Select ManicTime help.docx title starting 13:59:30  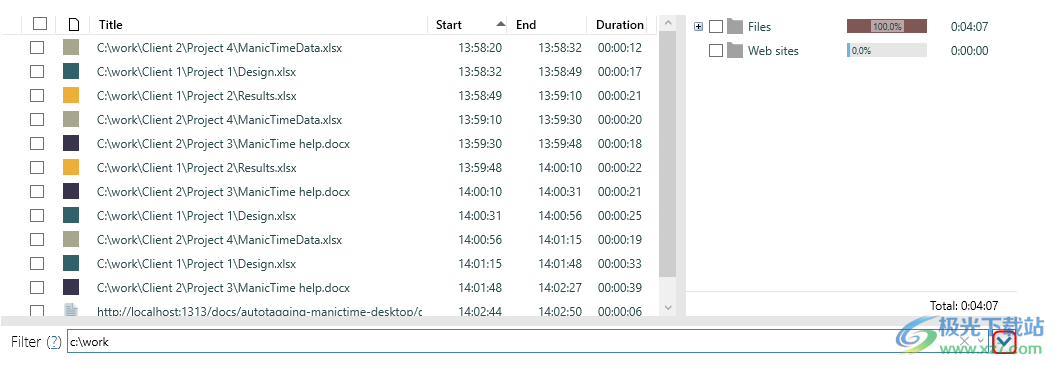coord(223,143)
